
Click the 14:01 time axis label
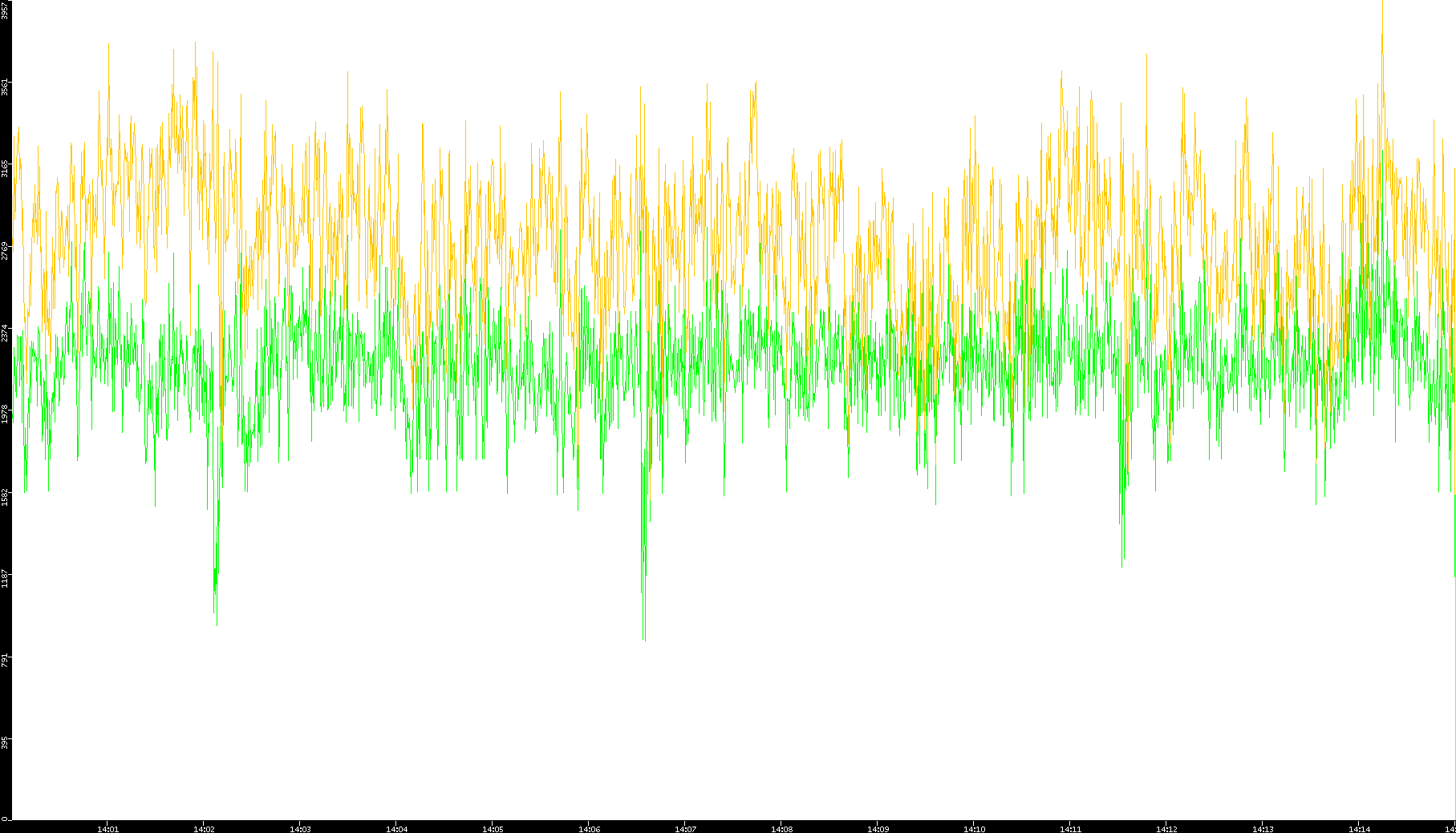[107, 828]
